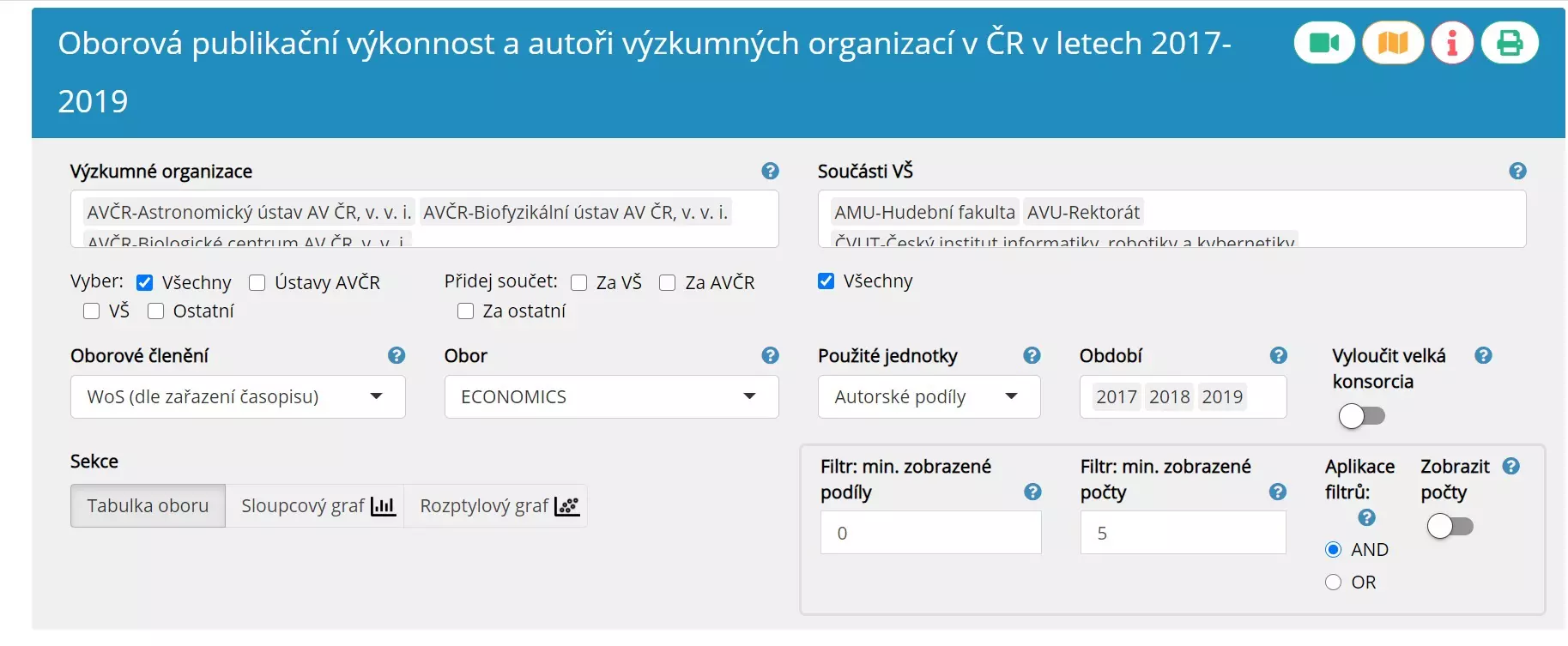Open help for min. zobrazené počty filter
Image resolution: width=1568 pixels, height=646 pixels.
pos(1277,492)
